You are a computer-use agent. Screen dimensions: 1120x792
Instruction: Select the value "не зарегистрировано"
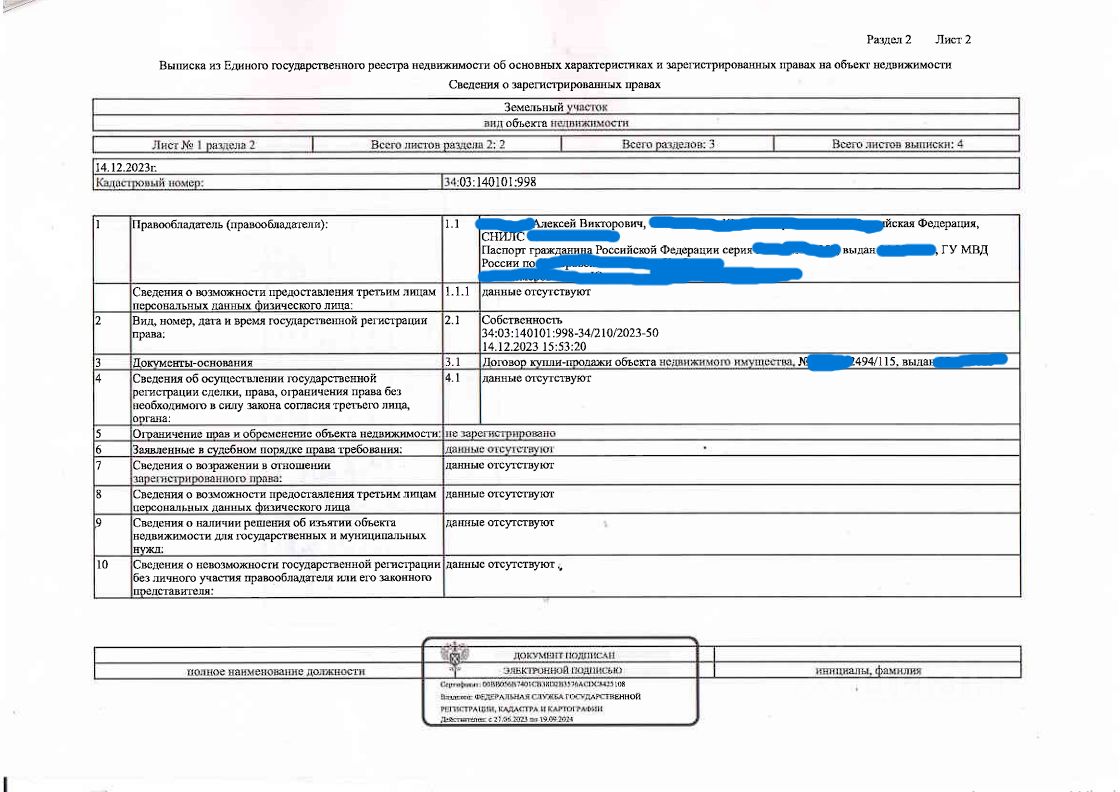(500, 433)
